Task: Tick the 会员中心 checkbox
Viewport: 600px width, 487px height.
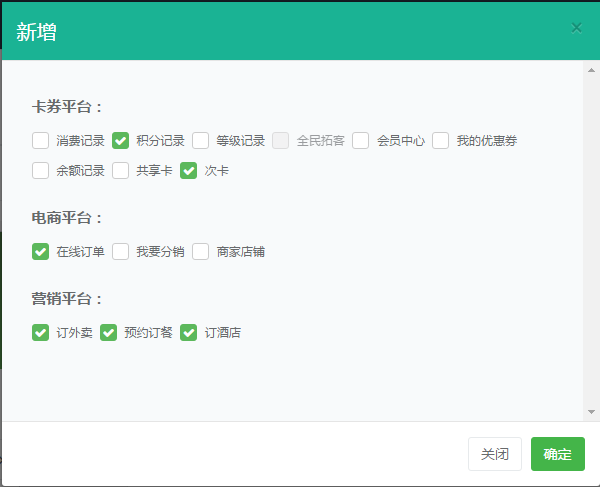Action: click(361, 141)
